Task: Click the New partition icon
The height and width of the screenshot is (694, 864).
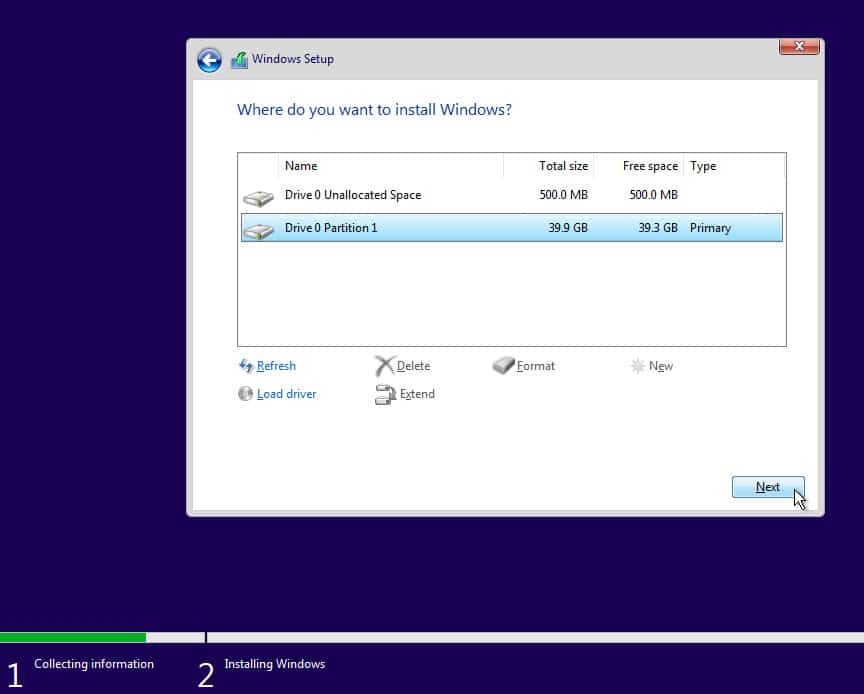Action: coord(637,366)
